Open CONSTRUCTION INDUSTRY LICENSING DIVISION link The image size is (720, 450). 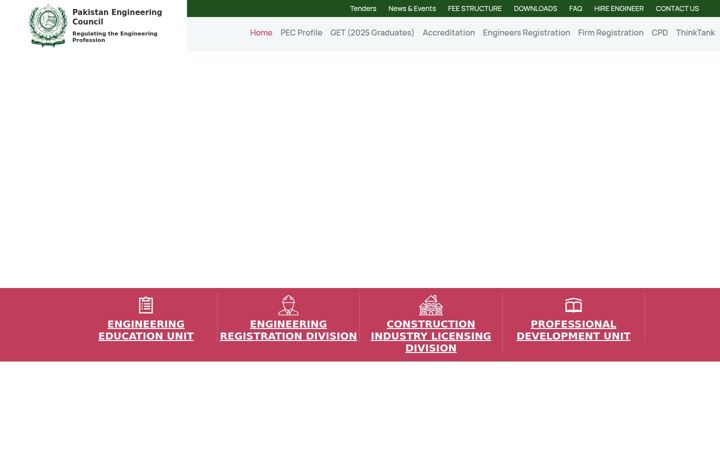pos(431,336)
